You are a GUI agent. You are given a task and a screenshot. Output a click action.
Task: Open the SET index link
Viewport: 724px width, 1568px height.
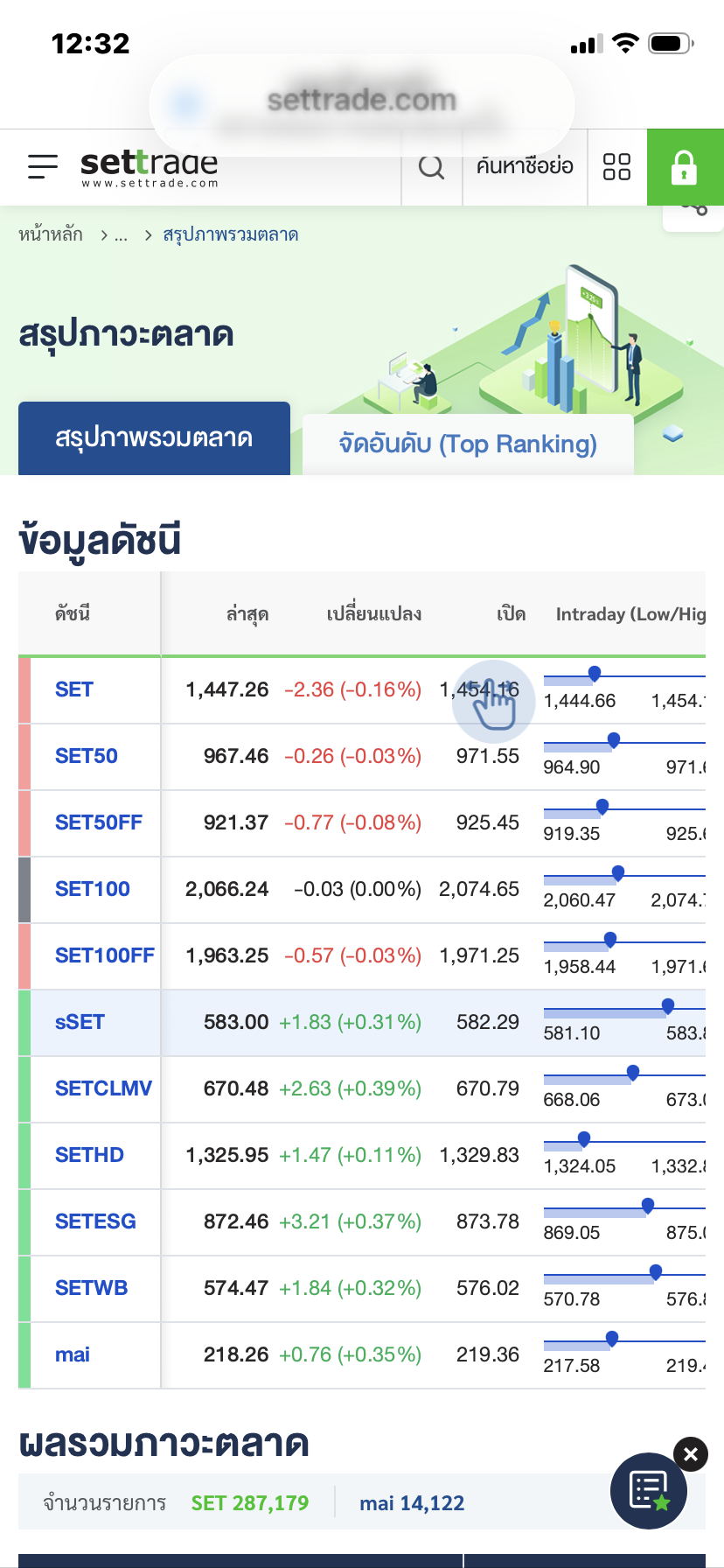click(x=74, y=689)
